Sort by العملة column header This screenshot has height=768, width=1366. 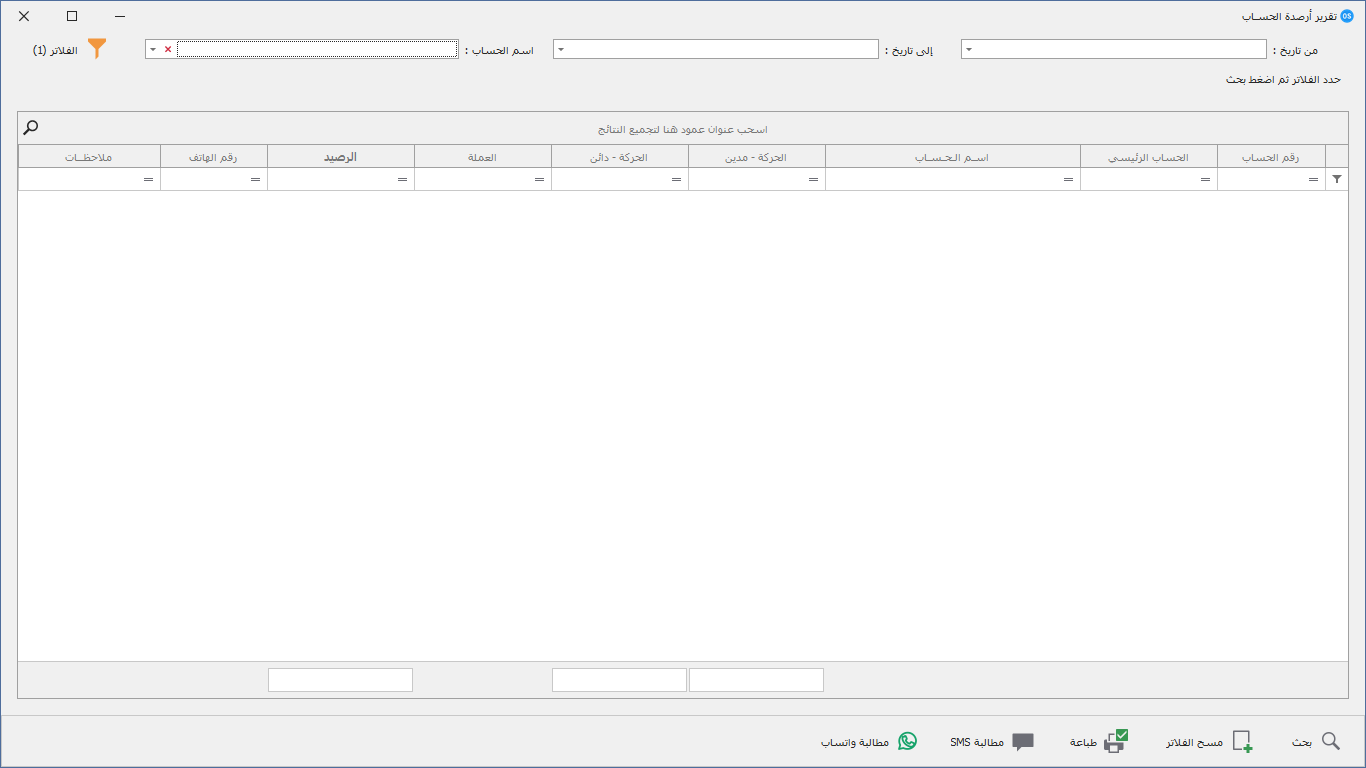[483, 157]
